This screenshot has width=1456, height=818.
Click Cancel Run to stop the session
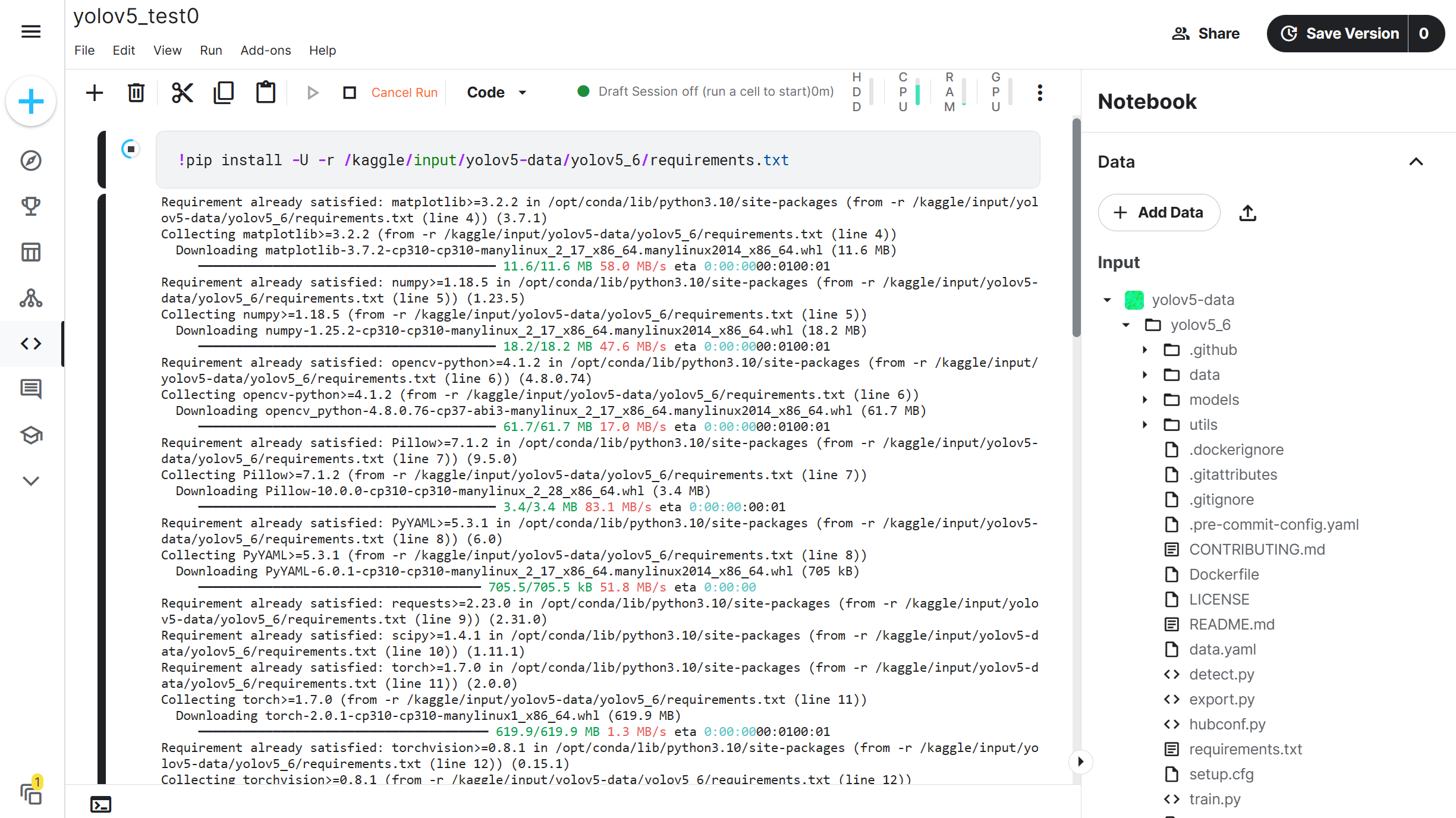(x=404, y=92)
